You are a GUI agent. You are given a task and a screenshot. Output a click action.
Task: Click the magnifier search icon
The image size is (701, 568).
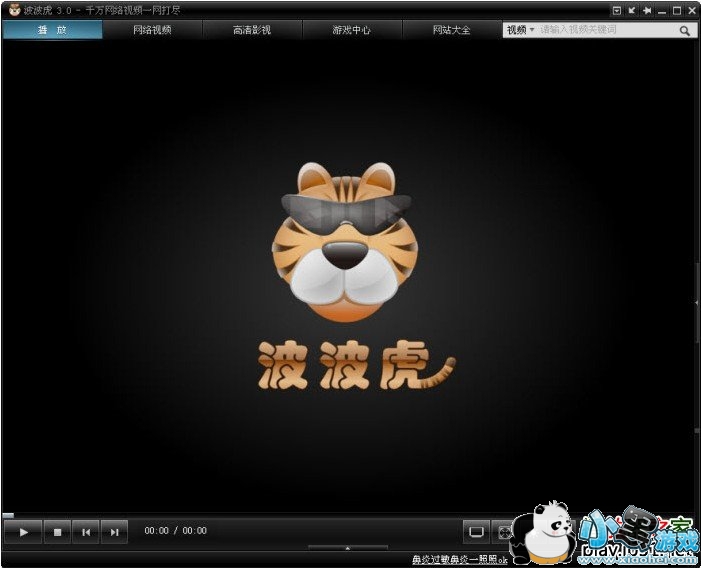pos(684,30)
